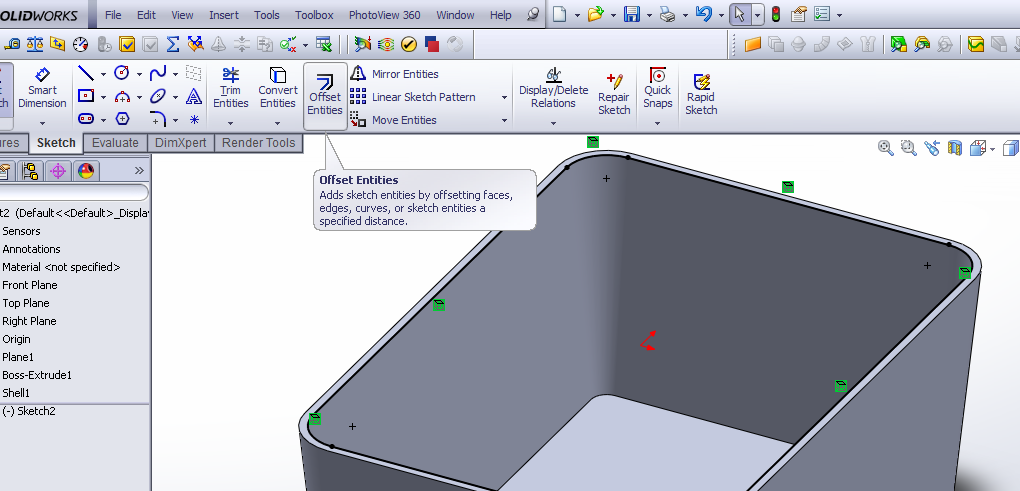Select the Ellipse sketch tool
This screenshot has width=1020, height=491.
[157, 96]
